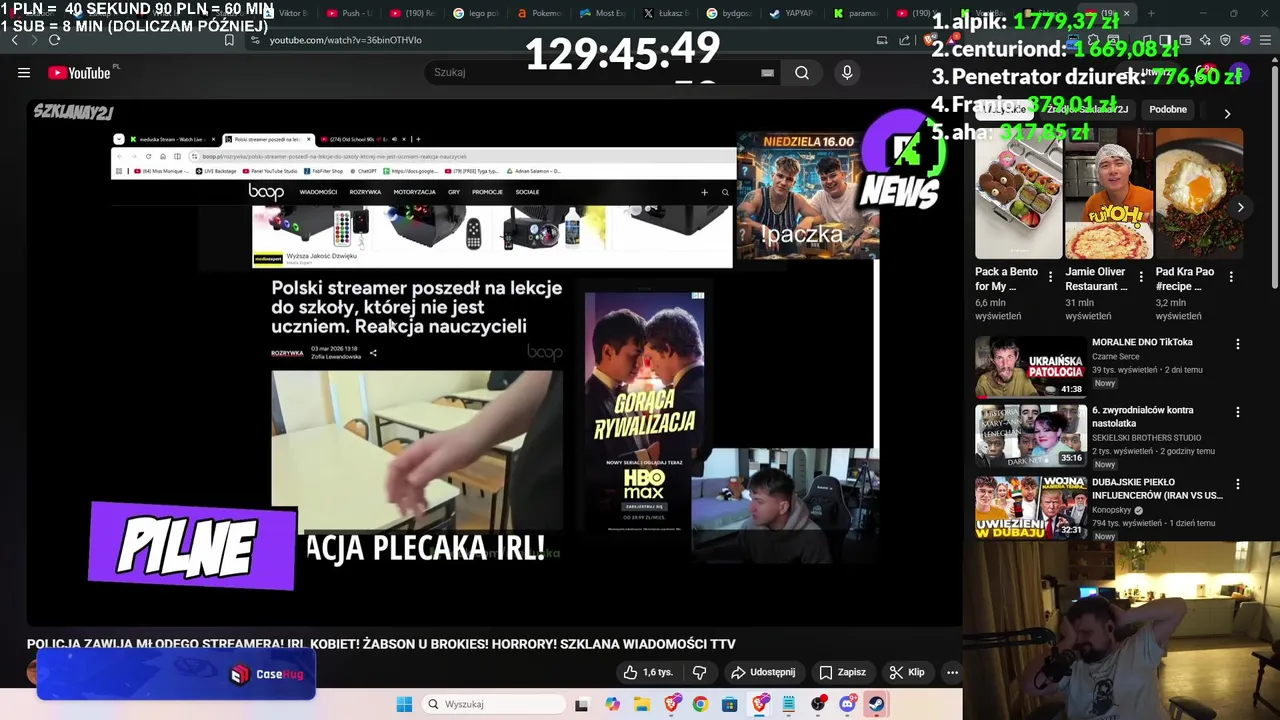Open options for 6. zwyrodnialców kontra nastolatka

pyautogui.click(x=1238, y=412)
